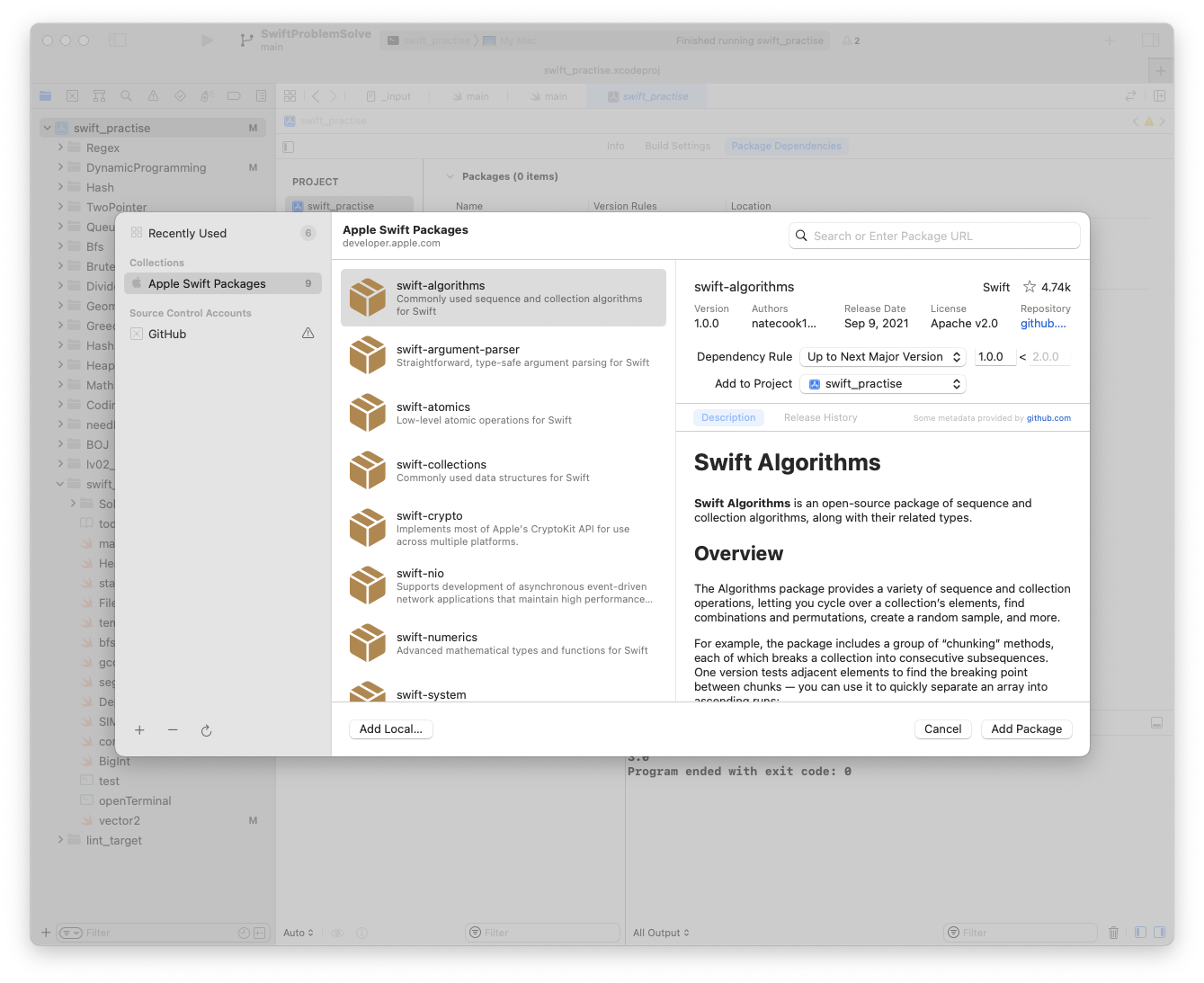Viewport: 1204px width, 983px height.
Task: Switch to the Release History tab
Action: (x=820, y=417)
